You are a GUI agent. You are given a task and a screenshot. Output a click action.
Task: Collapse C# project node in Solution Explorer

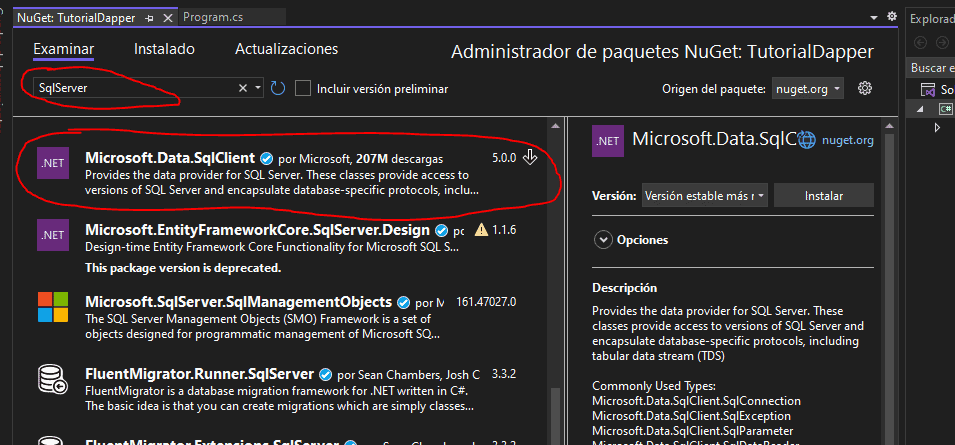pos(920,110)
